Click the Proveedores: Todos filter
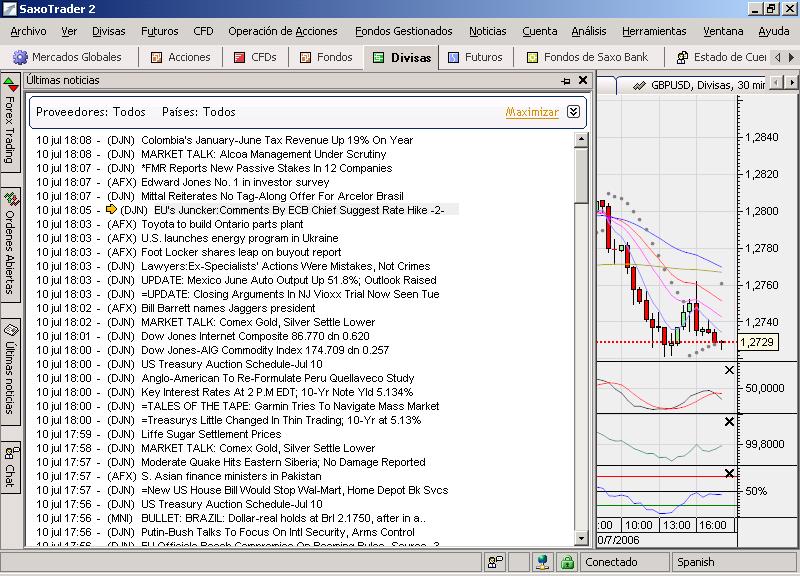This screenshot has height=576, width=800. point(91,112)
